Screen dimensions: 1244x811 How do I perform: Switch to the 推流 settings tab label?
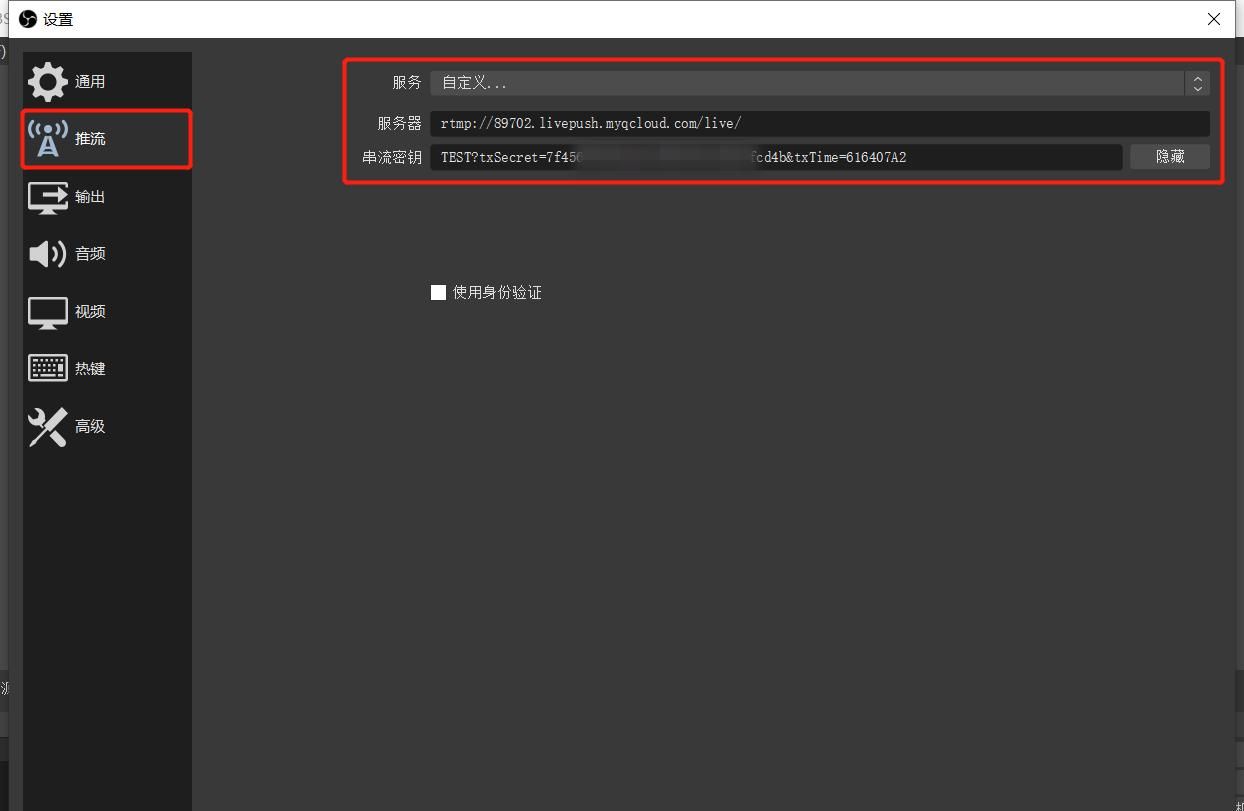[90, 139]
